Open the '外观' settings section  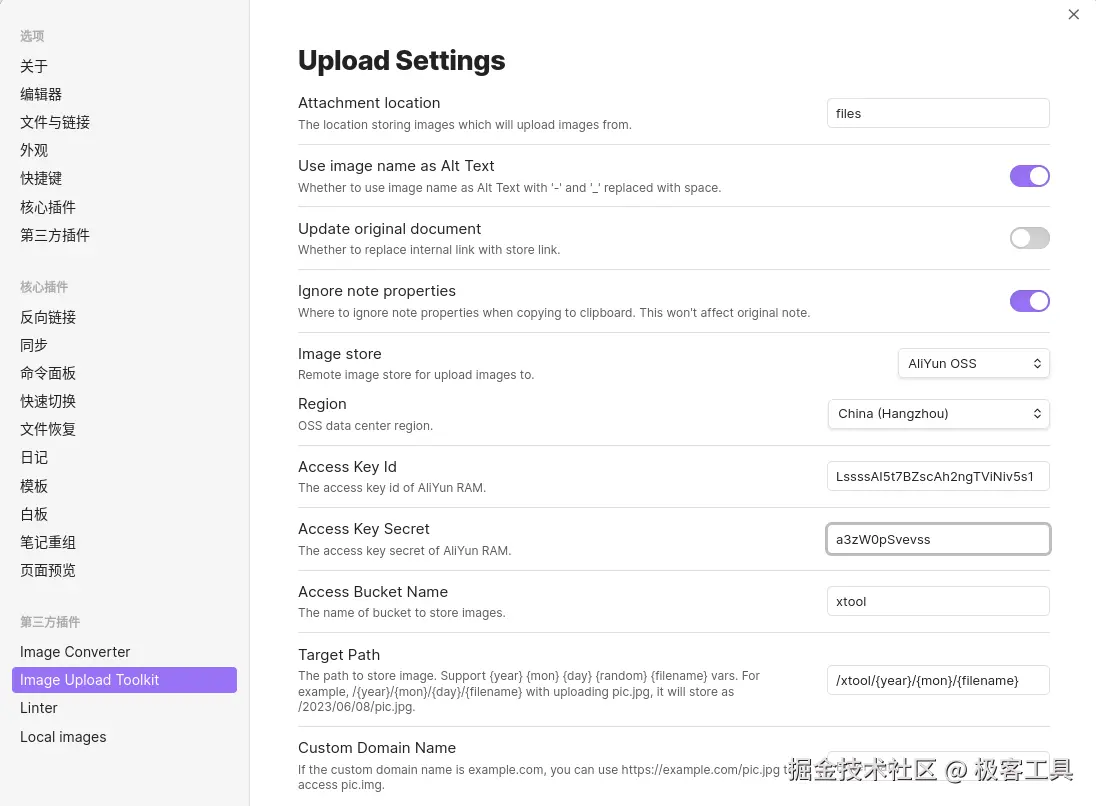33,150
